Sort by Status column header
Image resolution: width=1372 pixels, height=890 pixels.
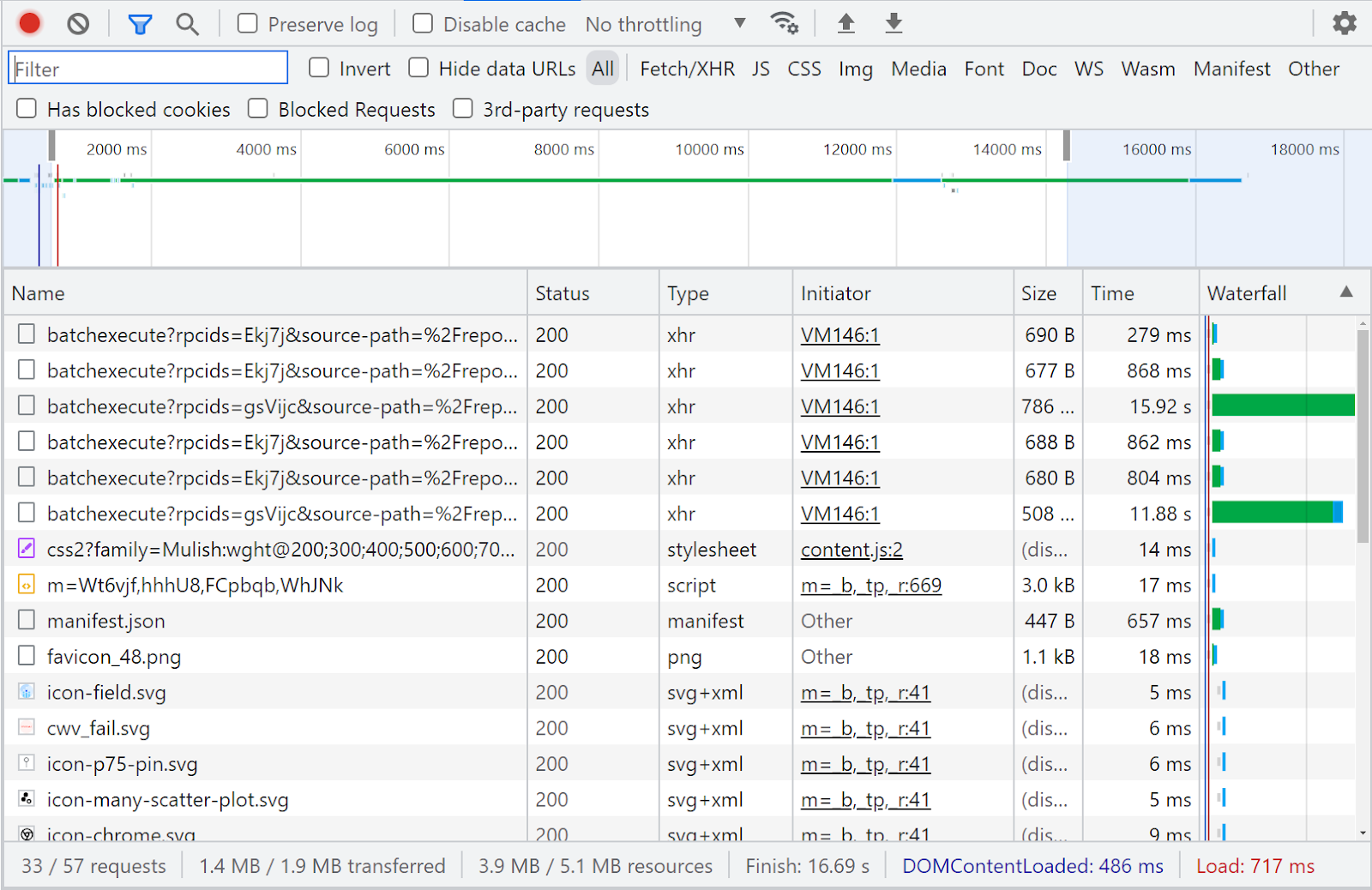593,293
